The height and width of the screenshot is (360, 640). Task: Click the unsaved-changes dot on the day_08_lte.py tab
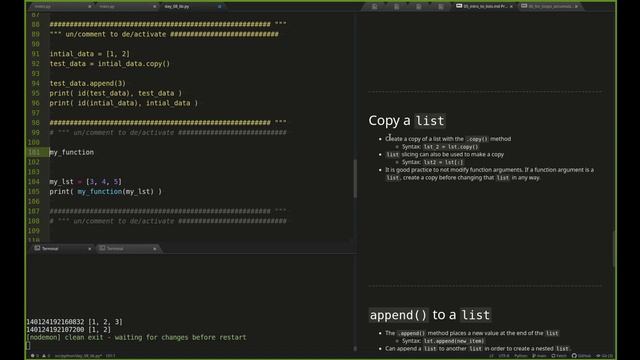click(220, 7)
